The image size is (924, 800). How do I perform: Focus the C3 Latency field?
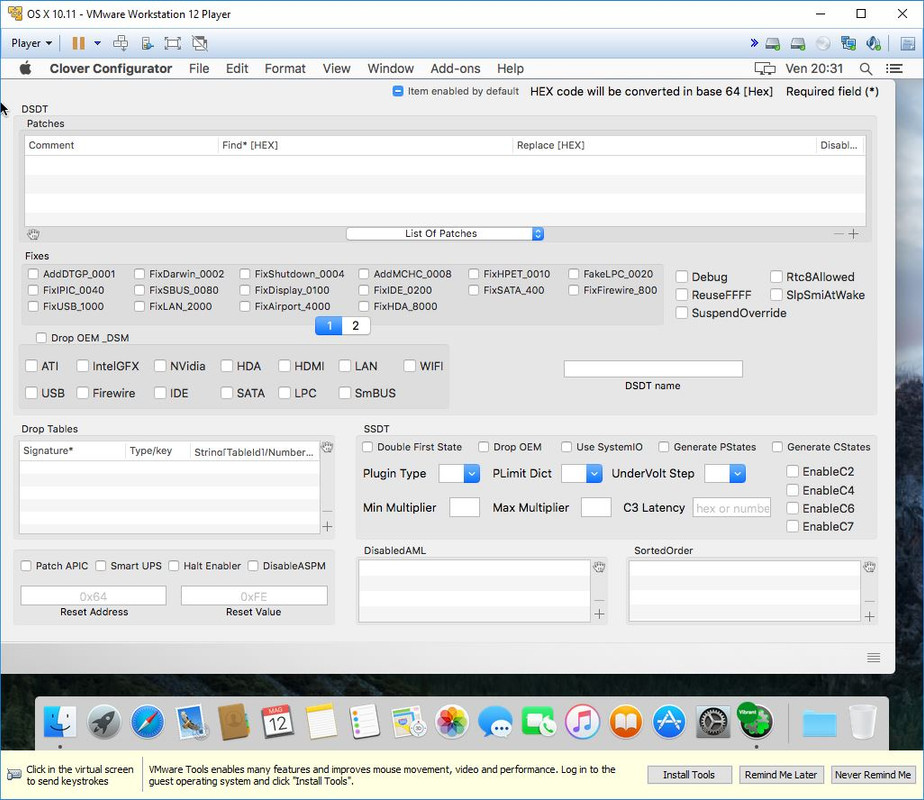(x=732, y=508)
